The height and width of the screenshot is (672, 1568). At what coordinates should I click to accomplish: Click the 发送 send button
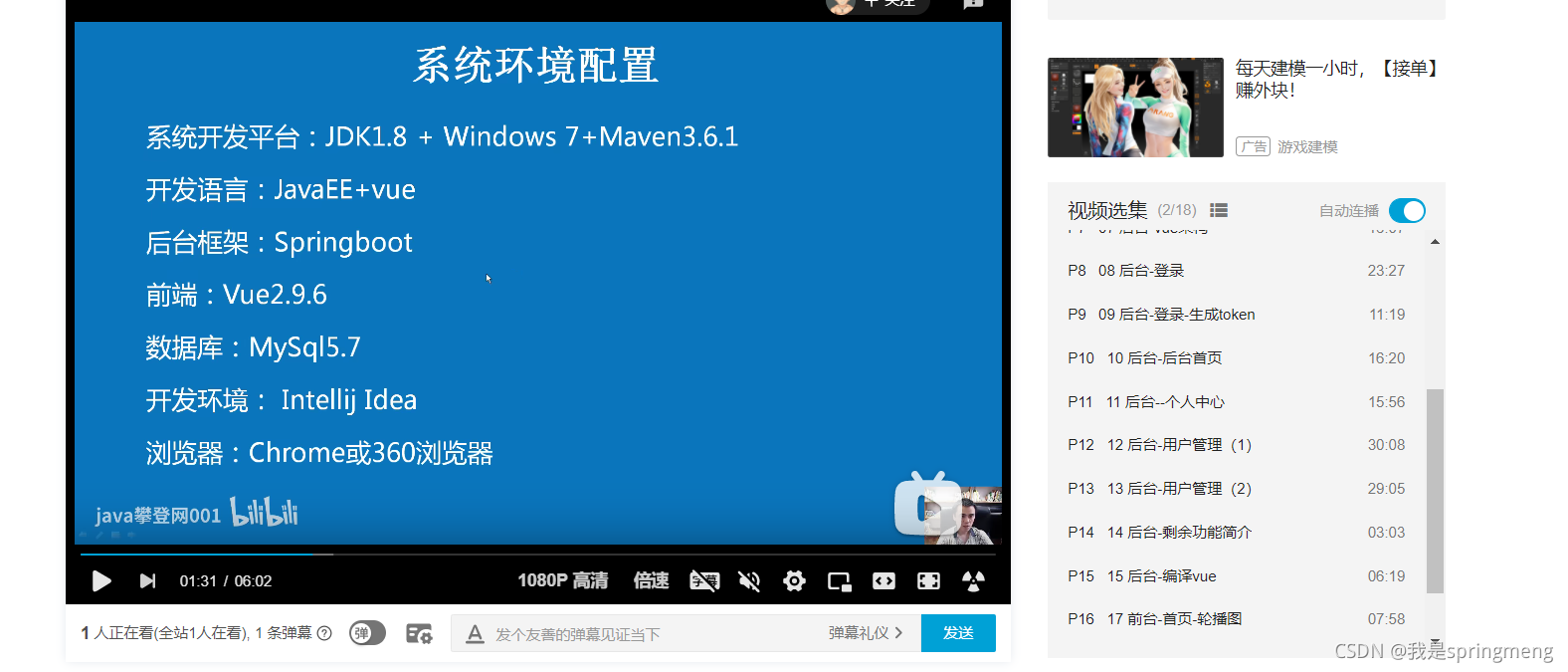click(957, 633)
